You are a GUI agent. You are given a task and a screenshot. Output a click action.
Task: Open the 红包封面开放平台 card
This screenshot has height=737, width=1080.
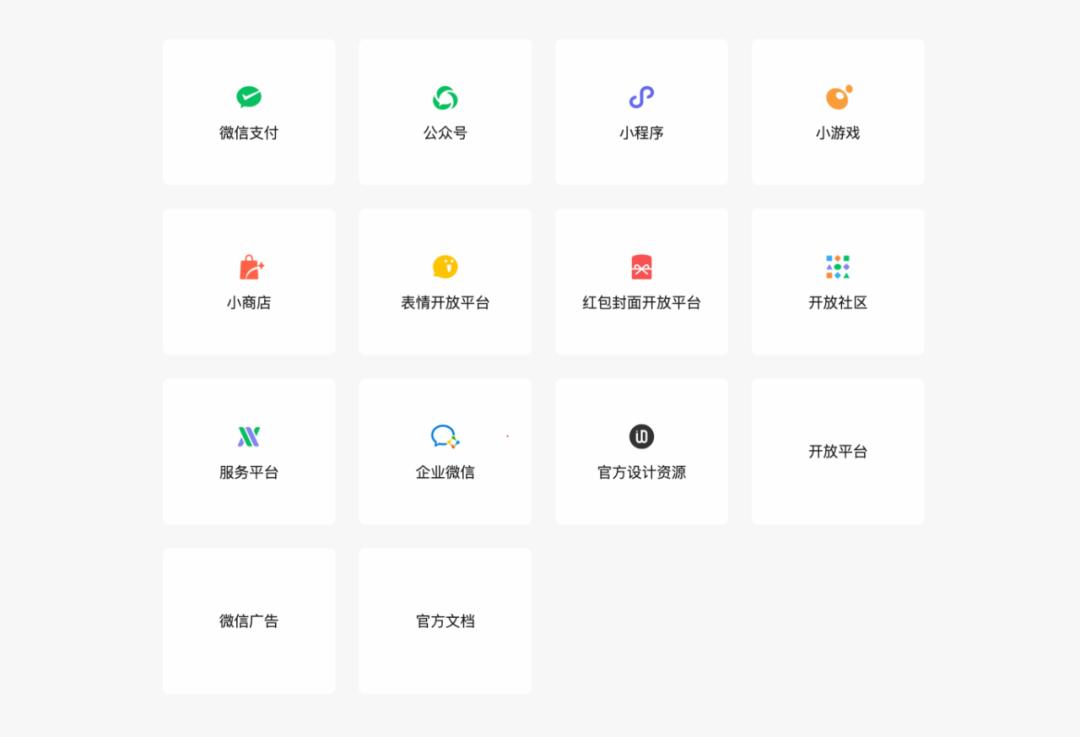(x=641, y=281)
